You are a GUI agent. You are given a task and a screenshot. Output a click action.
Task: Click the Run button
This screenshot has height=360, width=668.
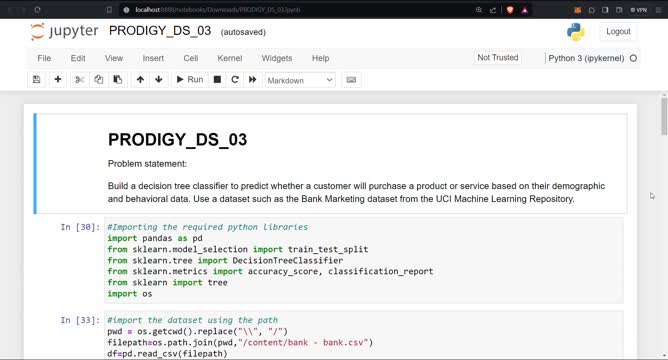point(190,80)
